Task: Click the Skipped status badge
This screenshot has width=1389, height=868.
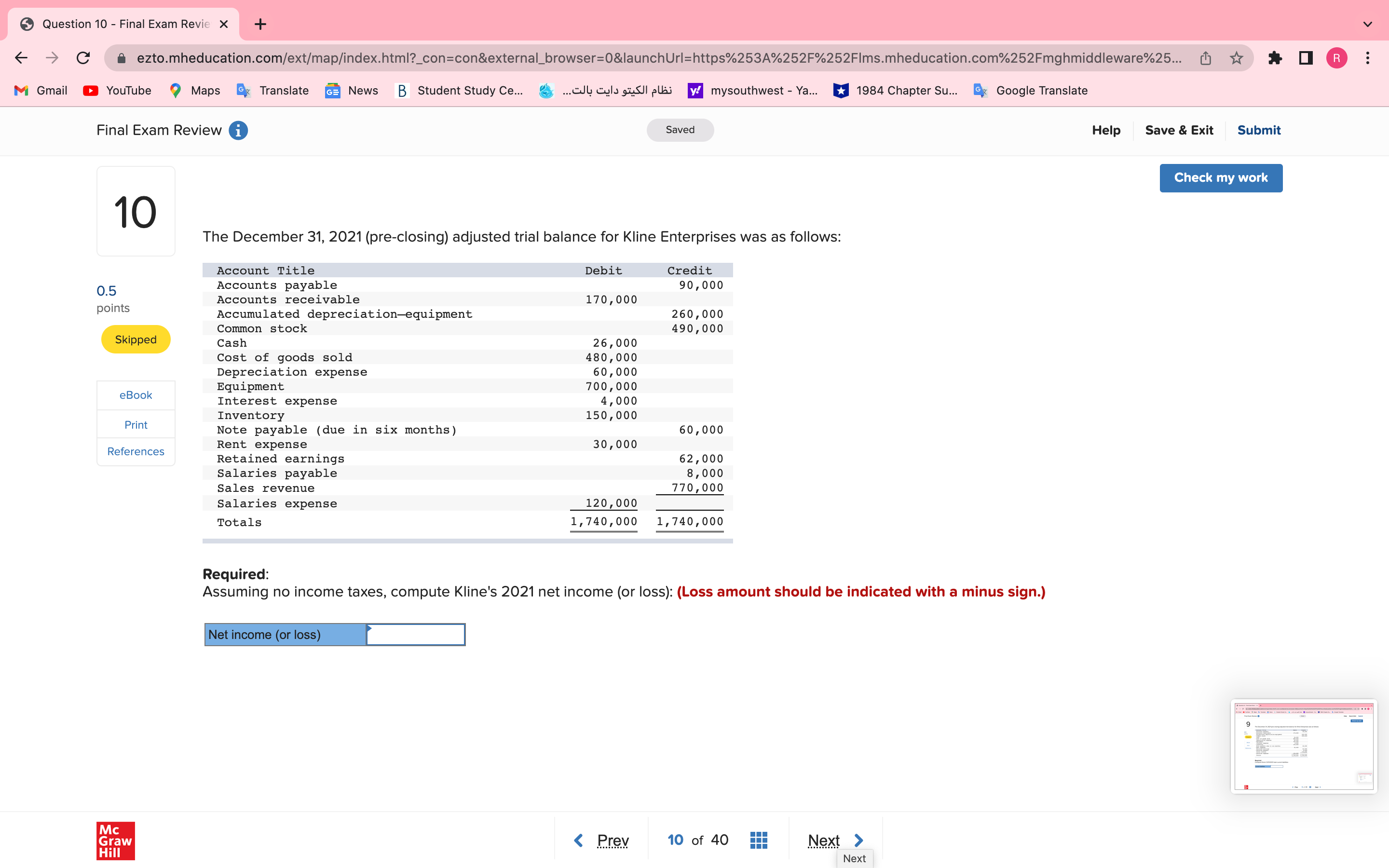Action: tap(136, 339)
